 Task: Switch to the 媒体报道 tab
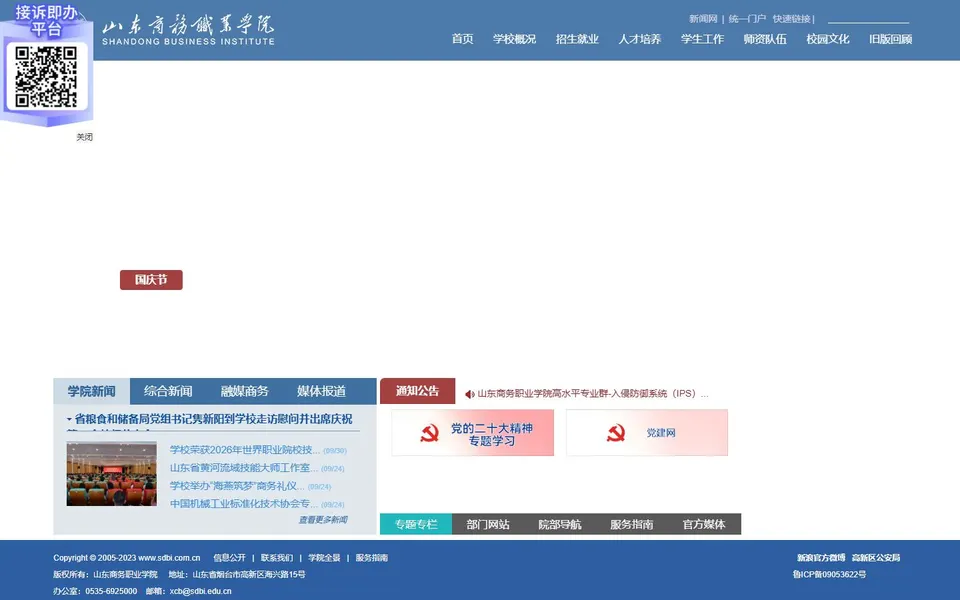point(321,391)
